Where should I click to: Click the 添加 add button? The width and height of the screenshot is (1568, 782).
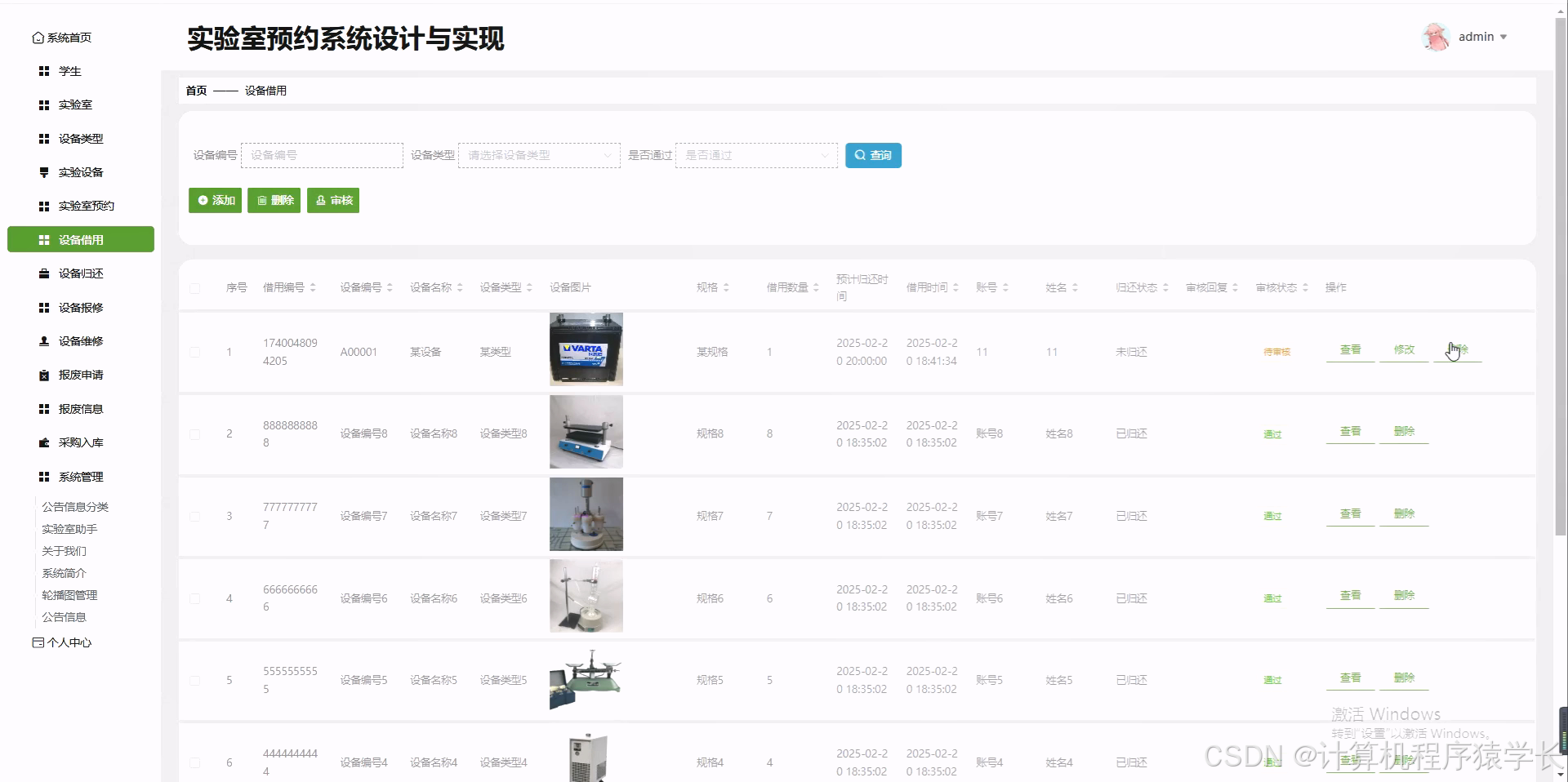pos(215,200)
